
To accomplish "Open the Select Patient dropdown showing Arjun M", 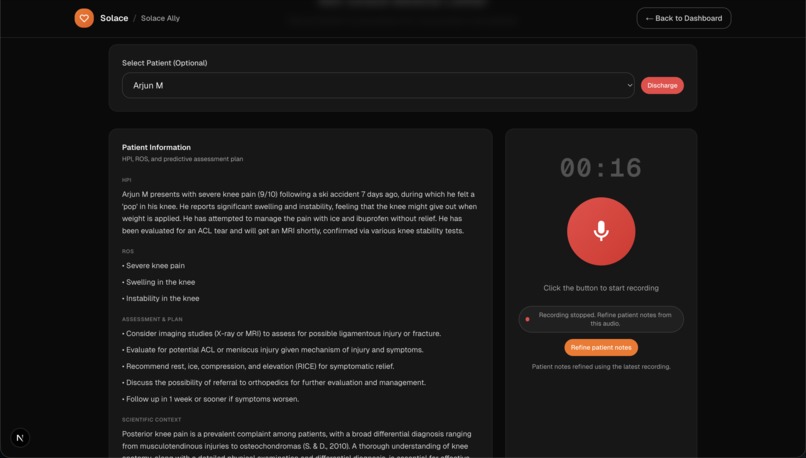I will [378, 85].
